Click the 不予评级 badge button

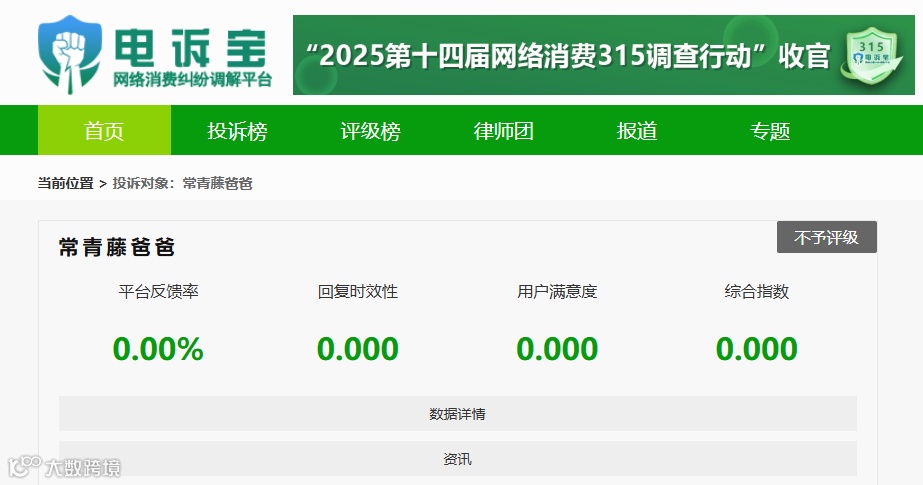click(x=826, y=237)
